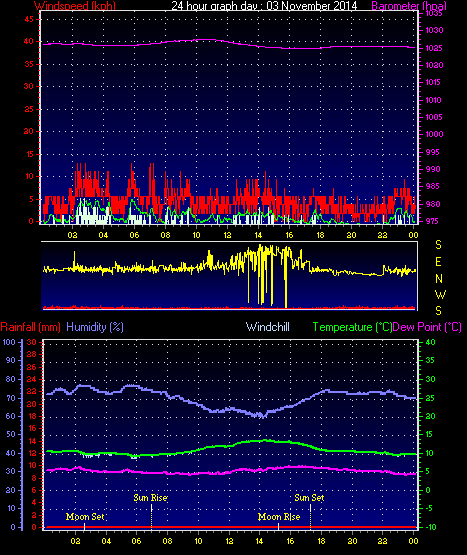Click the 1025 value on the barometer axis
The width and height of the screenshot is (467, 555).
(434, 48)
